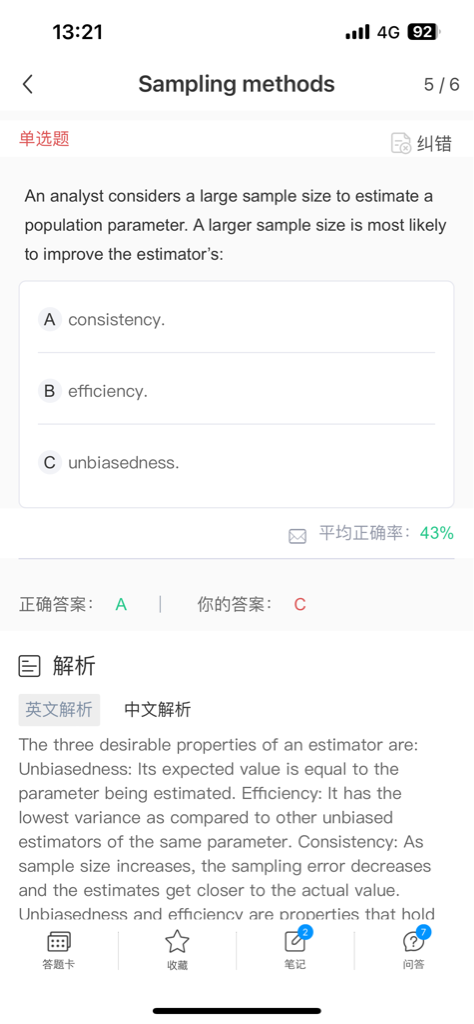
Task: Tap the back arrow icon
Action: (27, 84)
